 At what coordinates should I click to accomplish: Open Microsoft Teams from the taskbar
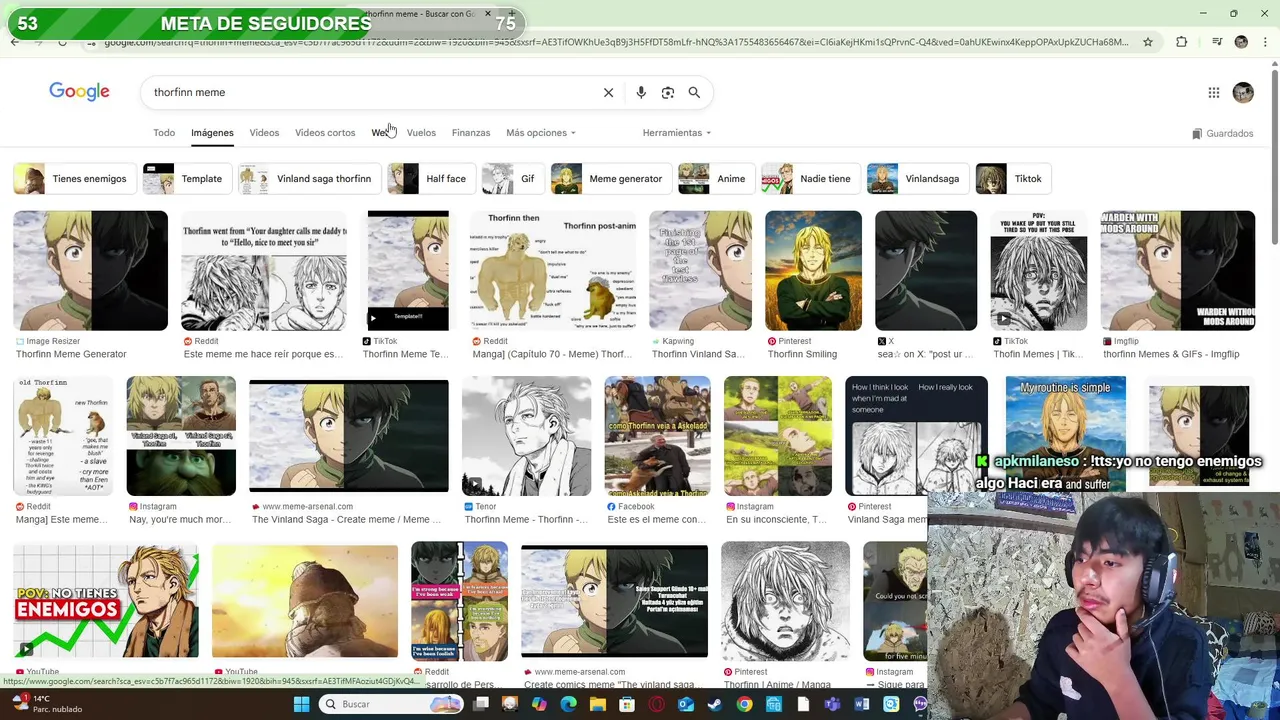click(x=832, y=704)
